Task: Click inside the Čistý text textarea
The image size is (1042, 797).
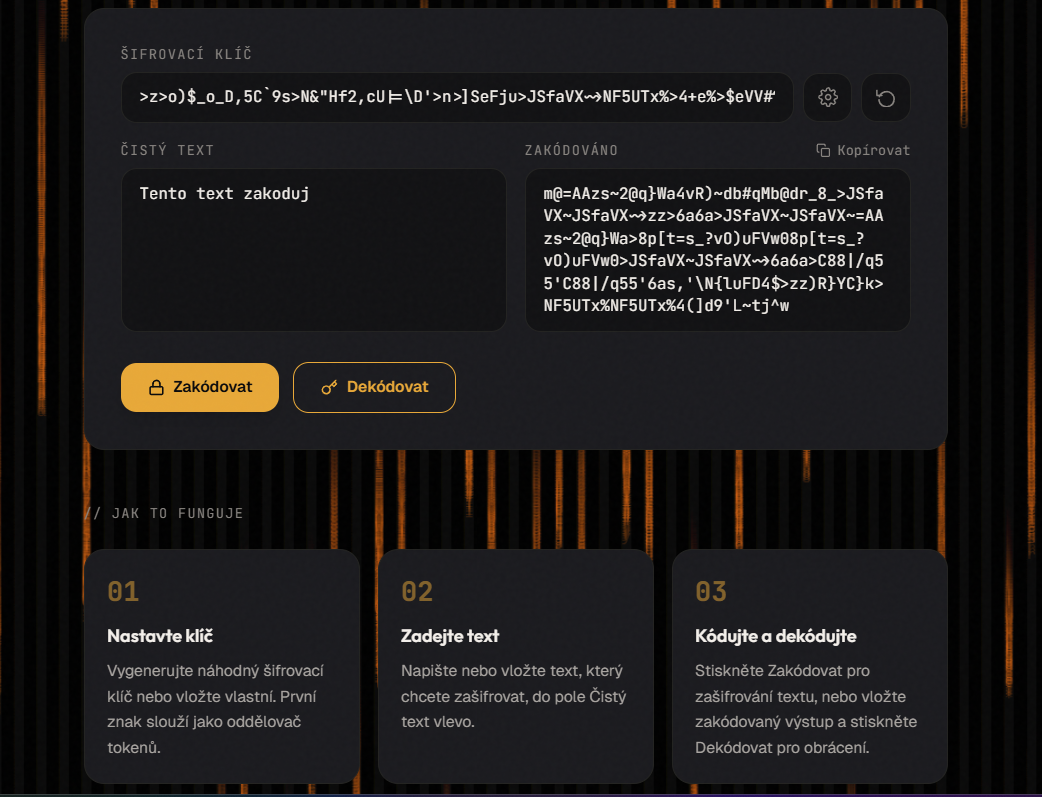Action: (x=313, y=249)
